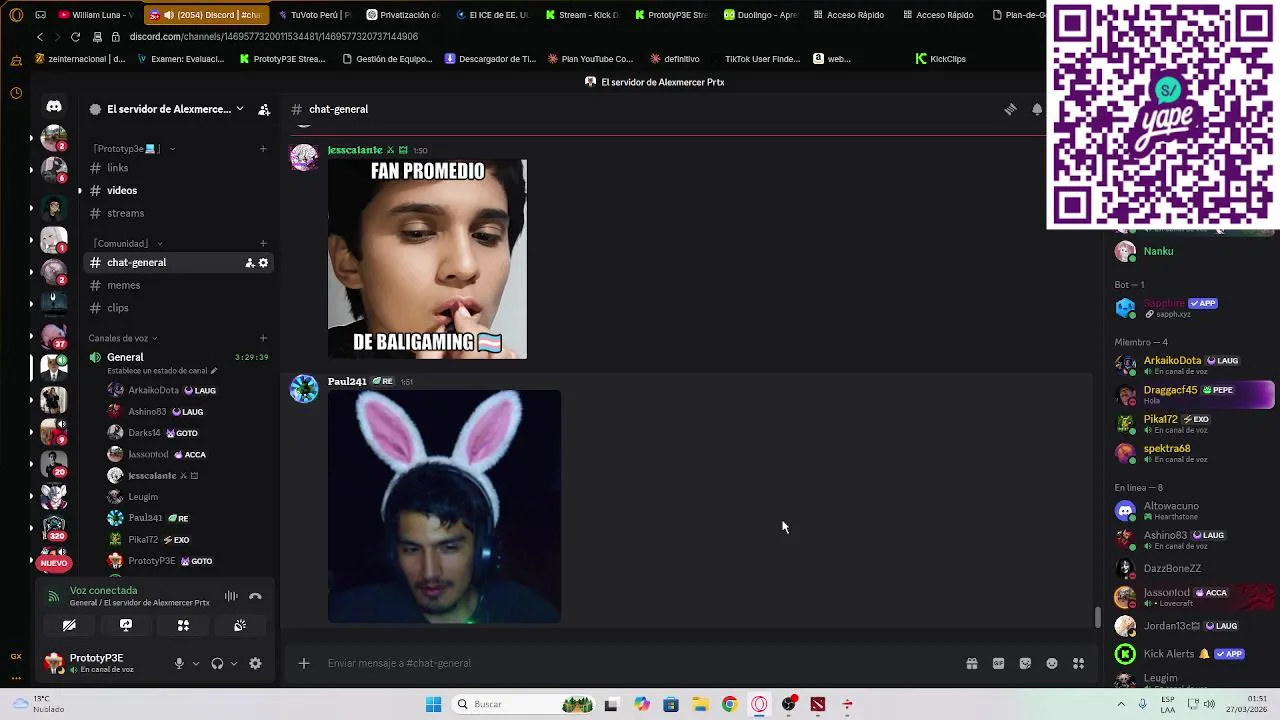The height and width of the screenshot is (720, 1280).
Task: Create invite for chat-general channel
Action: tap(250, 262)
